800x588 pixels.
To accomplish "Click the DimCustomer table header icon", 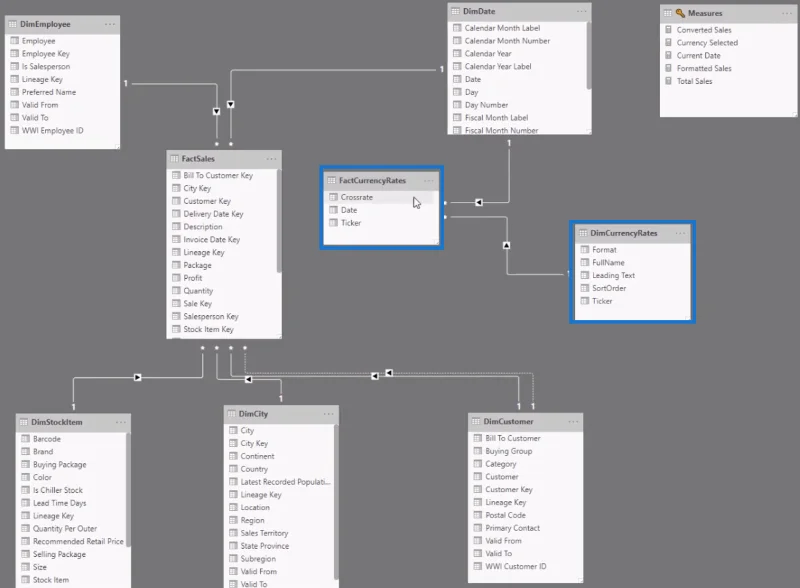I will [x=476, y=422].
